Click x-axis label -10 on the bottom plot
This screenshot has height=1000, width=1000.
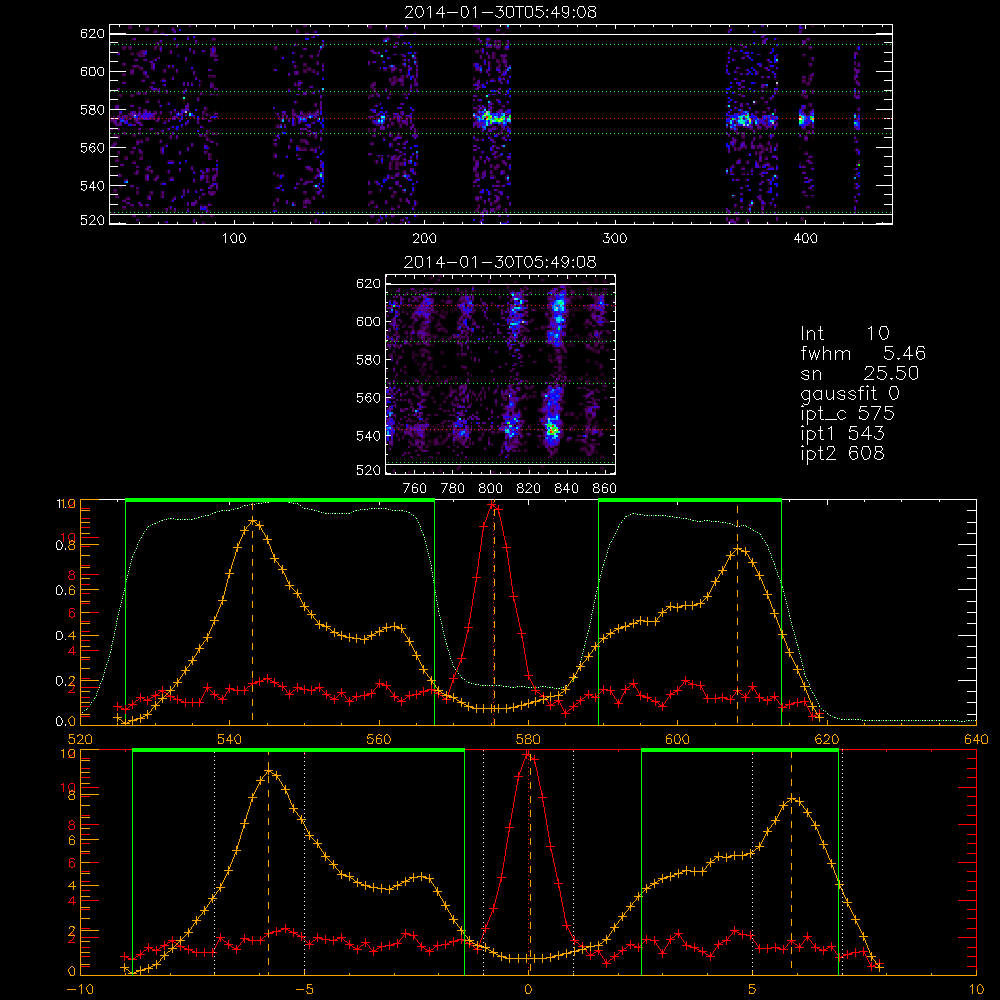80,990
